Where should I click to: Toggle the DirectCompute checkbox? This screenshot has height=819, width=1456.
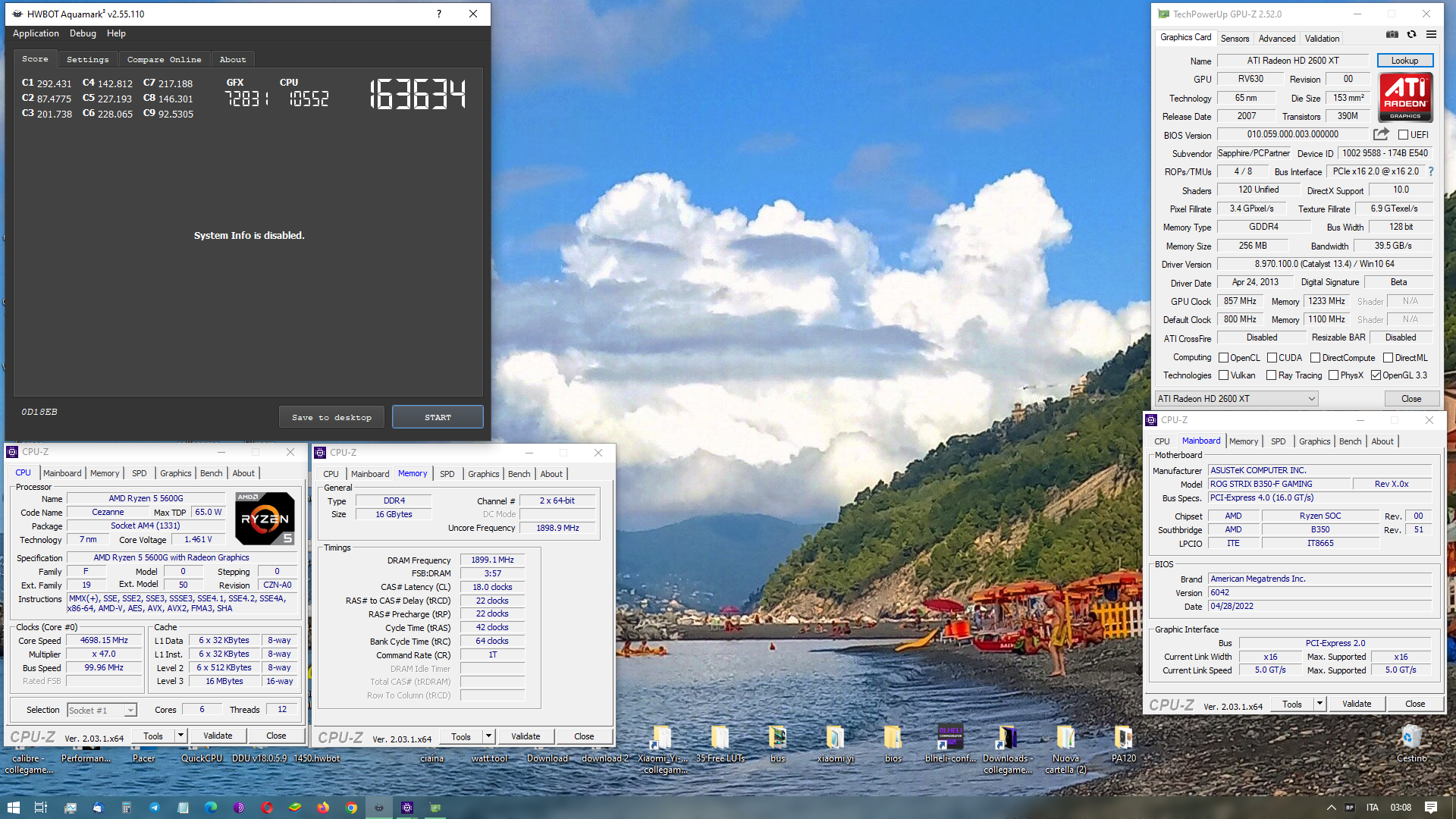click(1315, 358)
